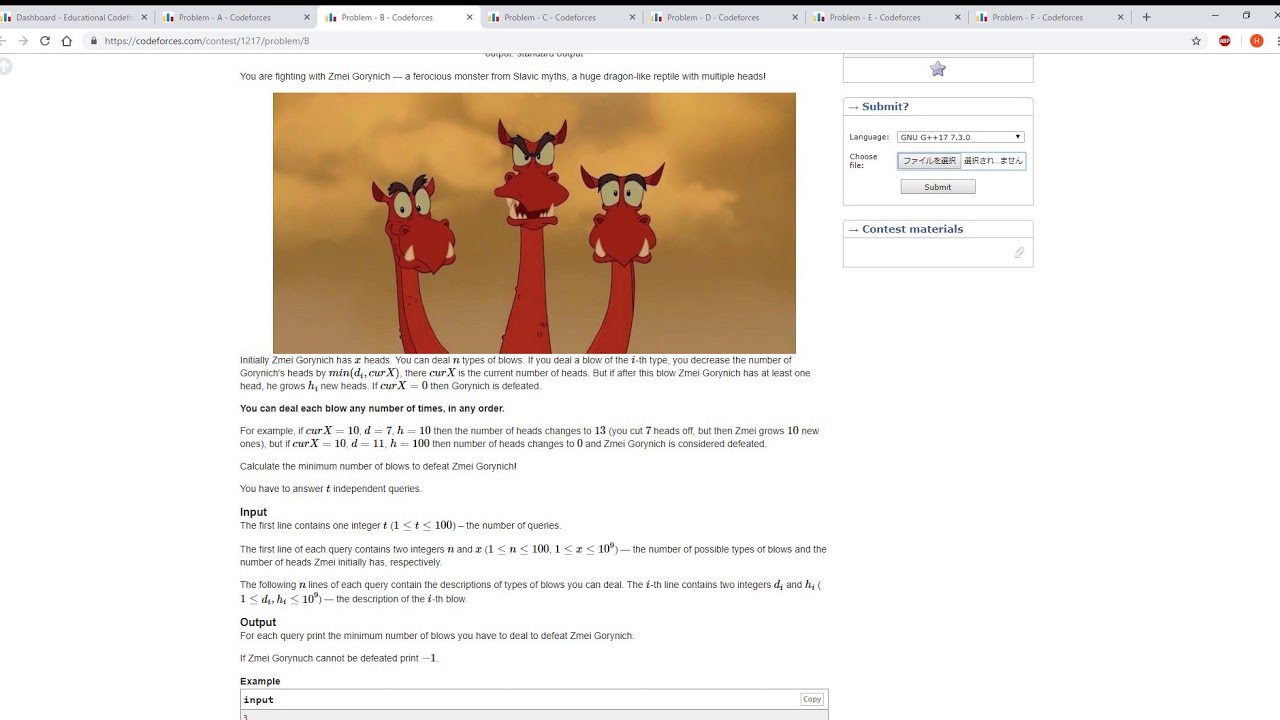The image size is (1280, 720).
Task: Click the Submit? panel heading
Action: [x=885, y=107]
